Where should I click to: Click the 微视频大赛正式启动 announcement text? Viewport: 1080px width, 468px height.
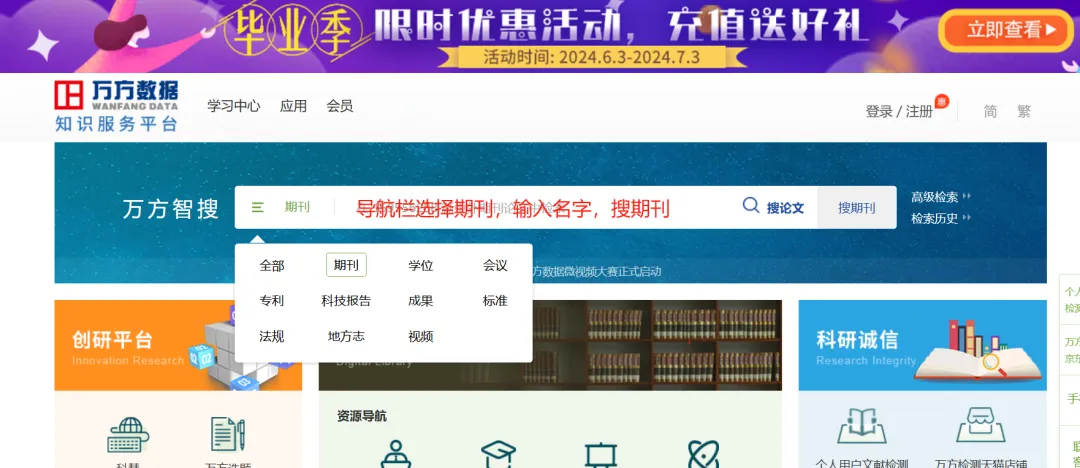coord(596,272)
